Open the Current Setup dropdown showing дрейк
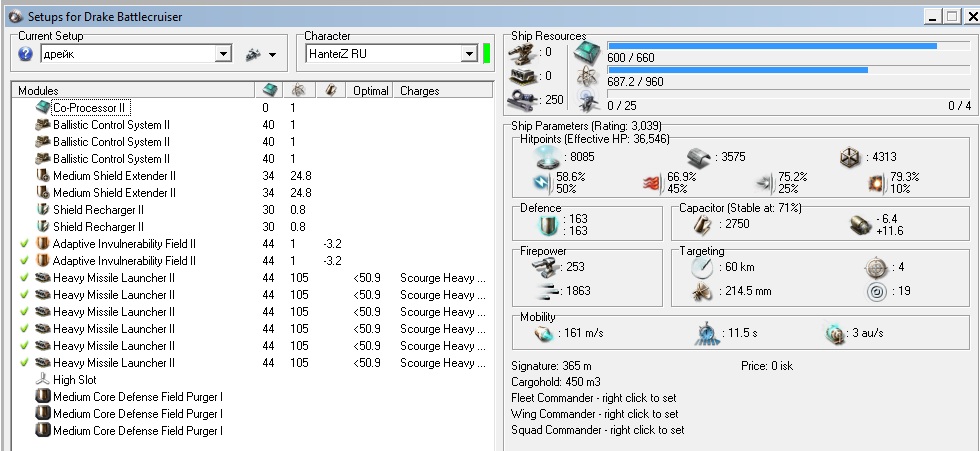980x451 pixels. click(x=136, y=54)
